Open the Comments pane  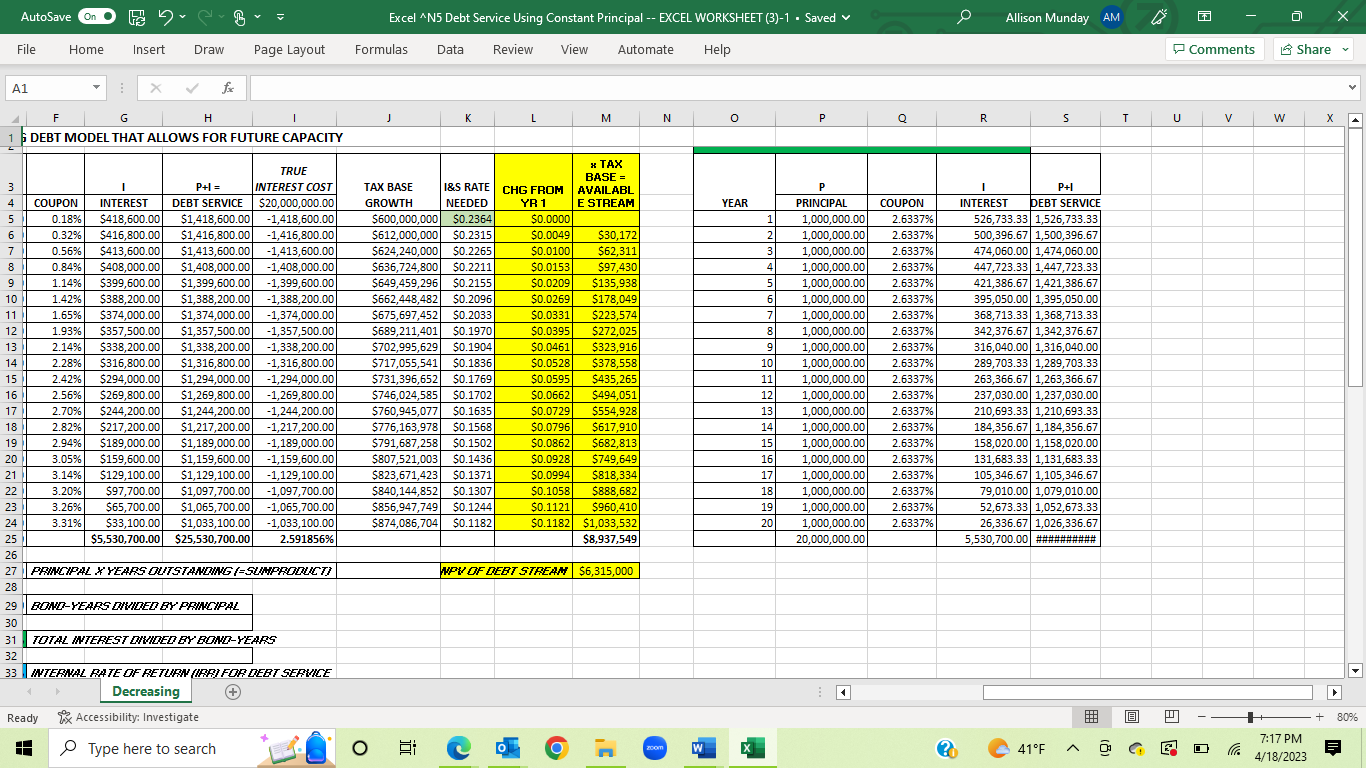(x=1214, y=49)
